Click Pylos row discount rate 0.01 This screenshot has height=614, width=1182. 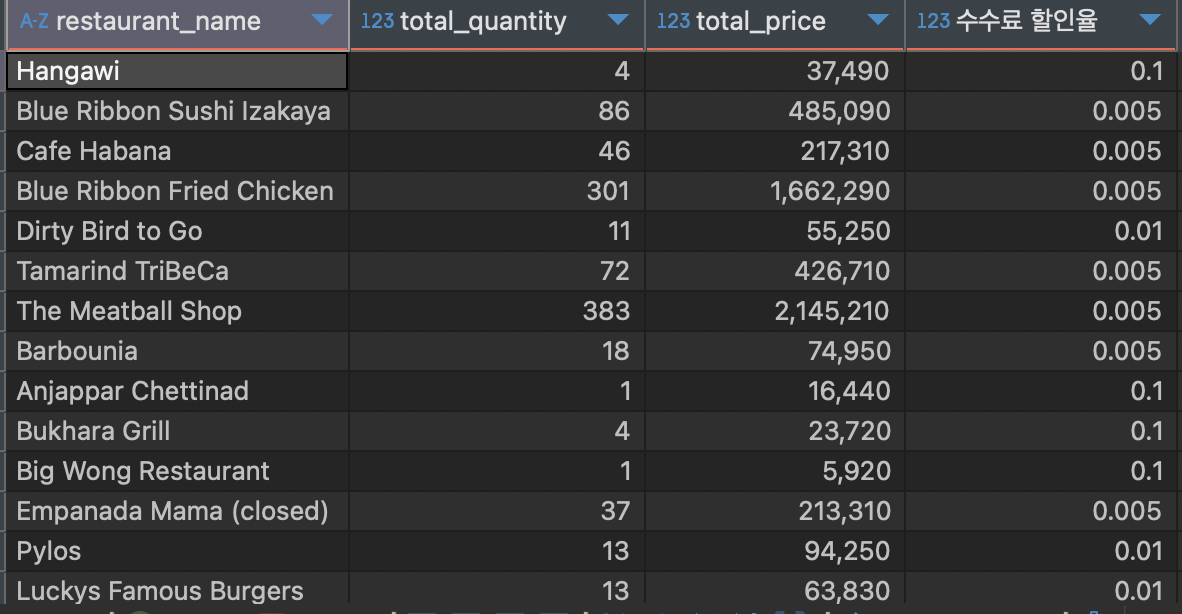click(x=1138, y=551)
